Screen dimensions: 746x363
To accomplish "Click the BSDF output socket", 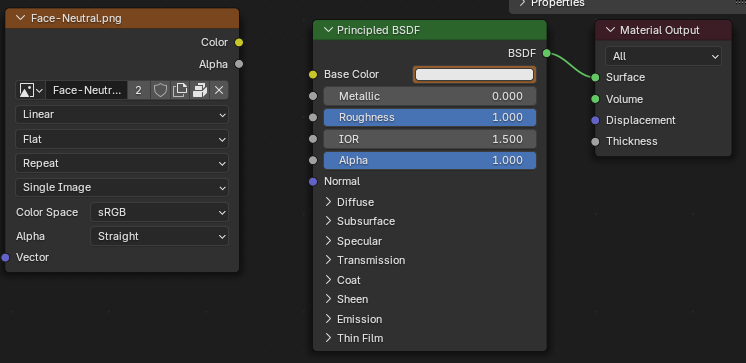I will point(547,53).
